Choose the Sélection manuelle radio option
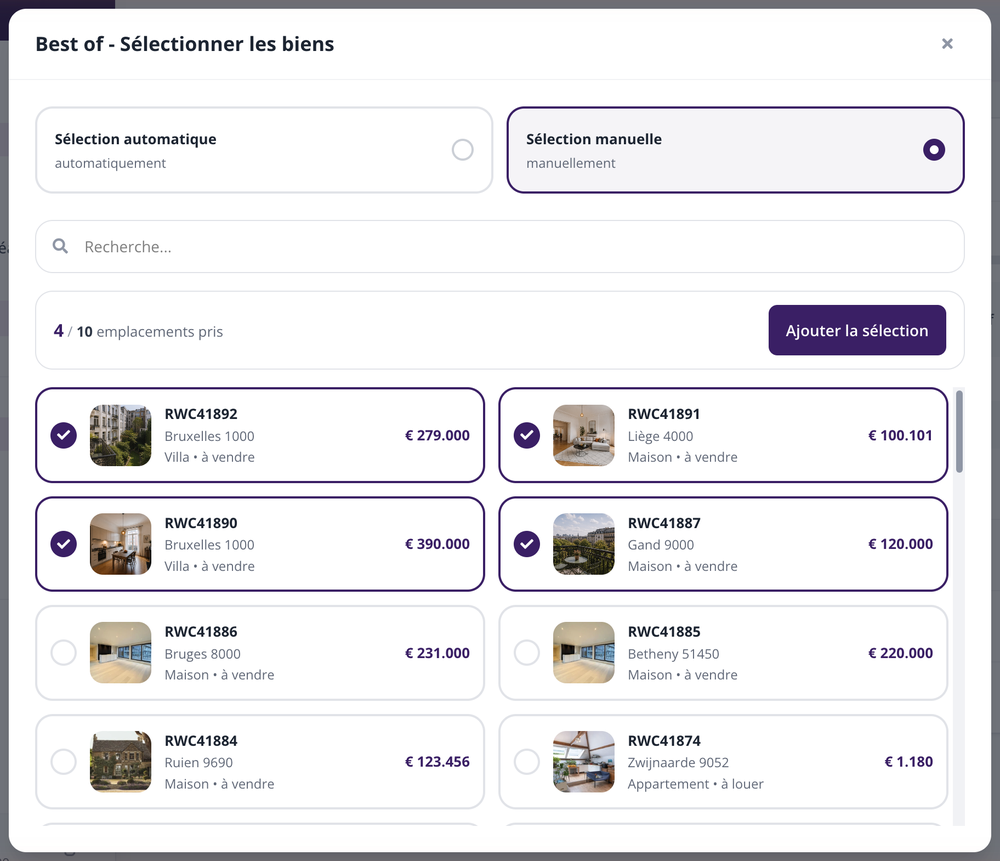 (934, 150)
